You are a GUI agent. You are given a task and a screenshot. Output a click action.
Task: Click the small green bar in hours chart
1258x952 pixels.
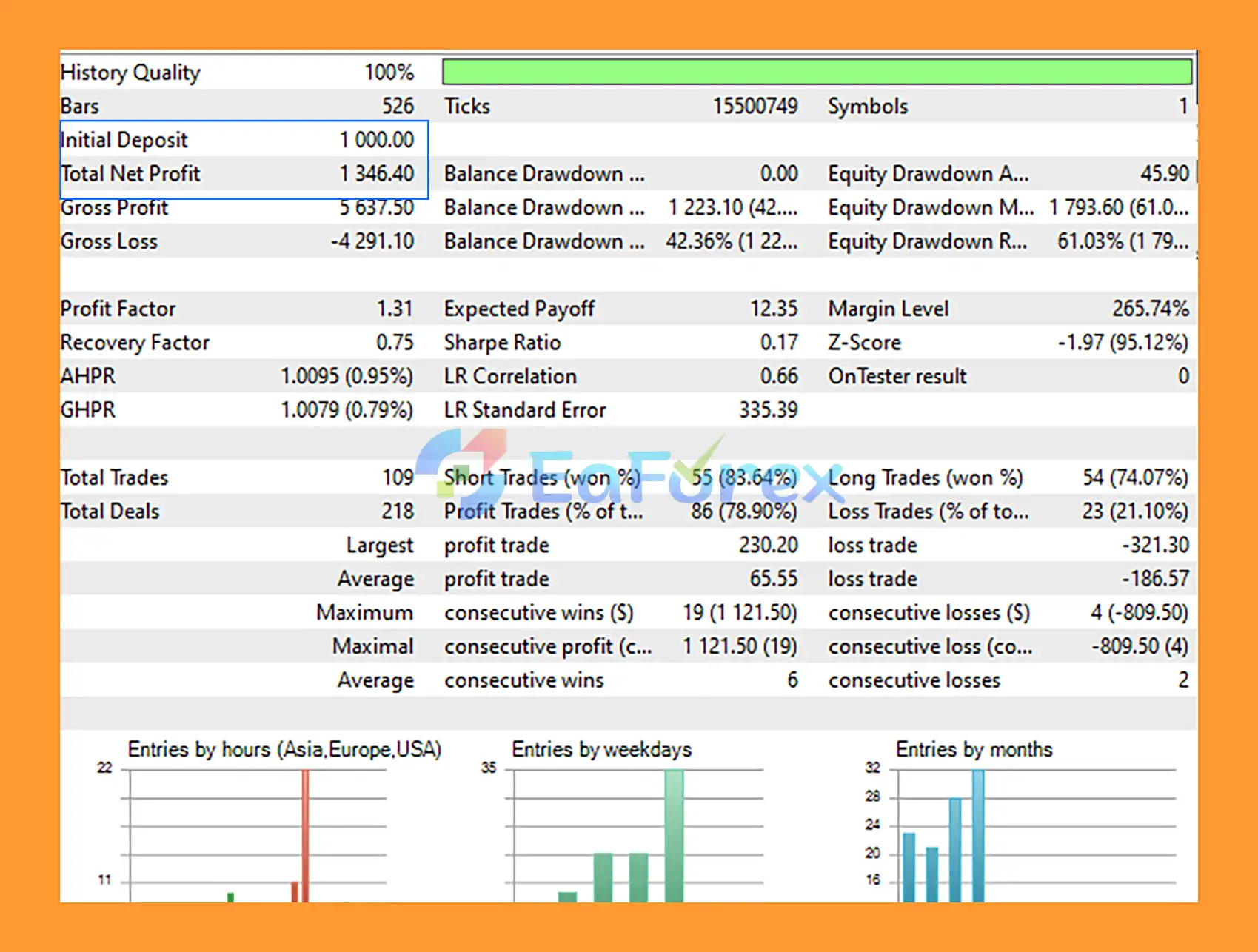tap(230, 897)
